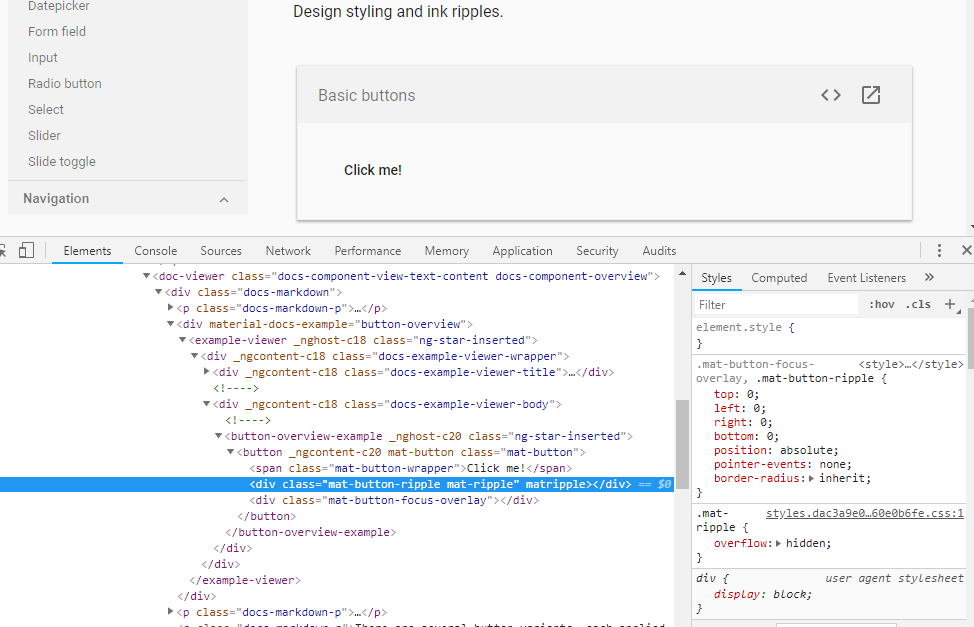The width and height of the screenshot is (974, 627).
Task: Open the DevTools three-dot customization menu
Action: [938, 250]
